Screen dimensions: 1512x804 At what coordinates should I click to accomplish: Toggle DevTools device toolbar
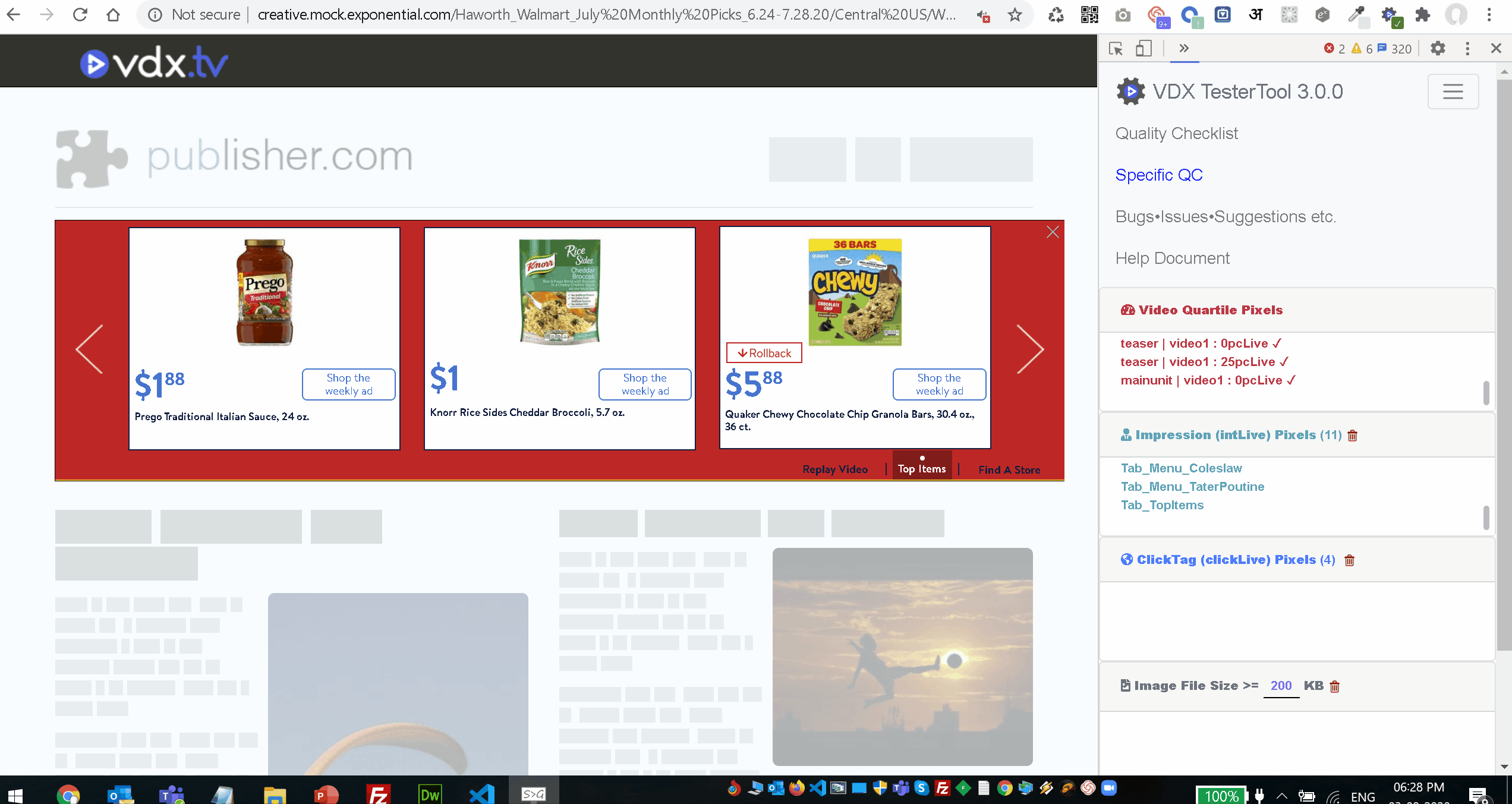(1144, 49)
